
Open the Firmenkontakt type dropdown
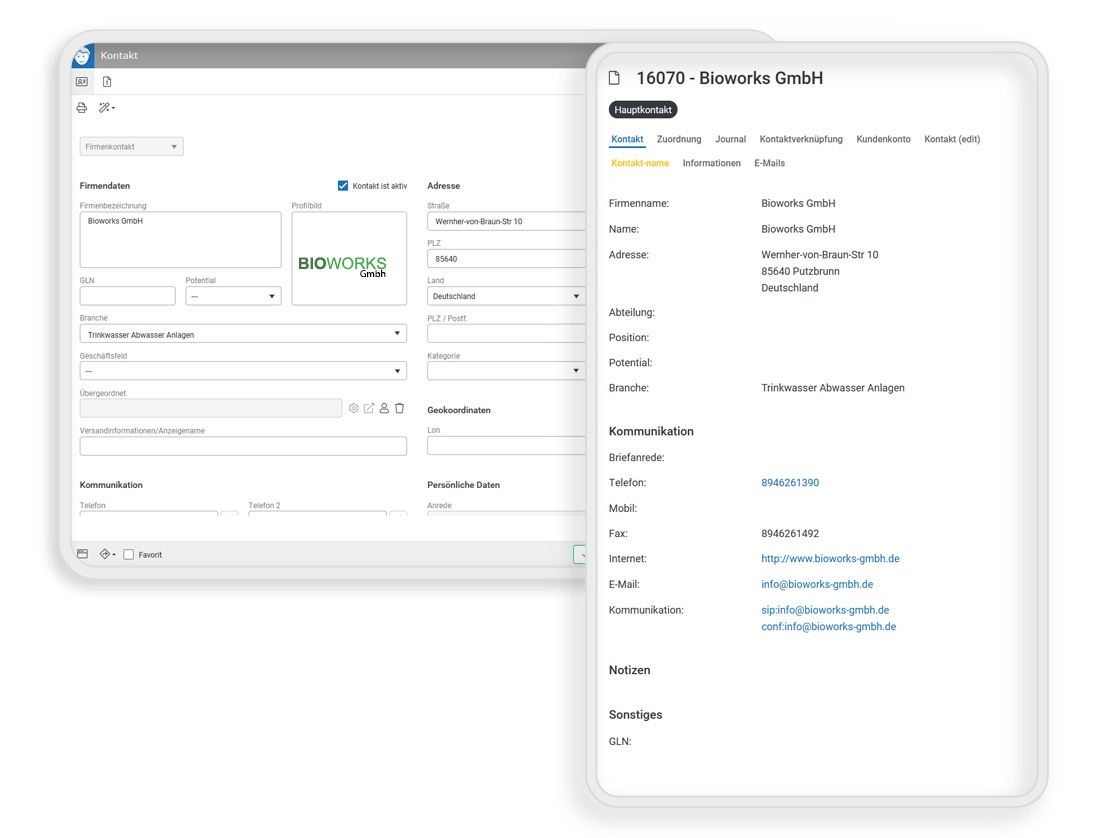pos(132,146)
